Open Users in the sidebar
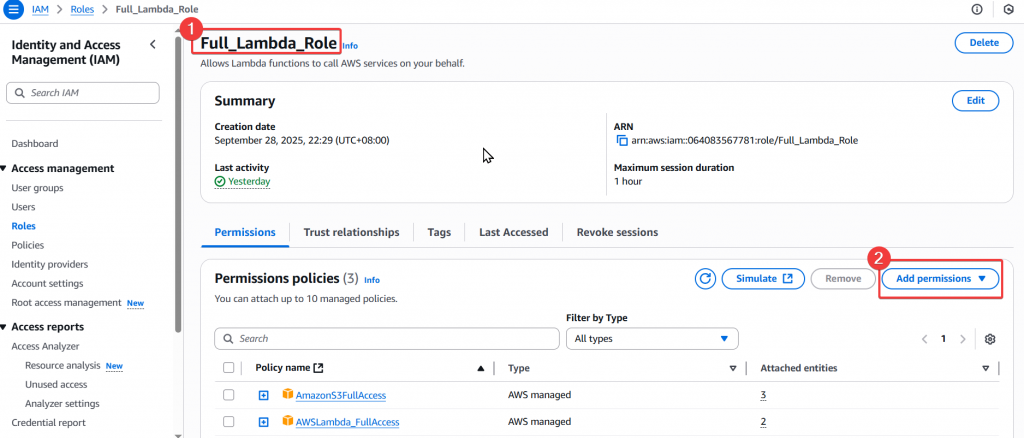 click(24, 207)
